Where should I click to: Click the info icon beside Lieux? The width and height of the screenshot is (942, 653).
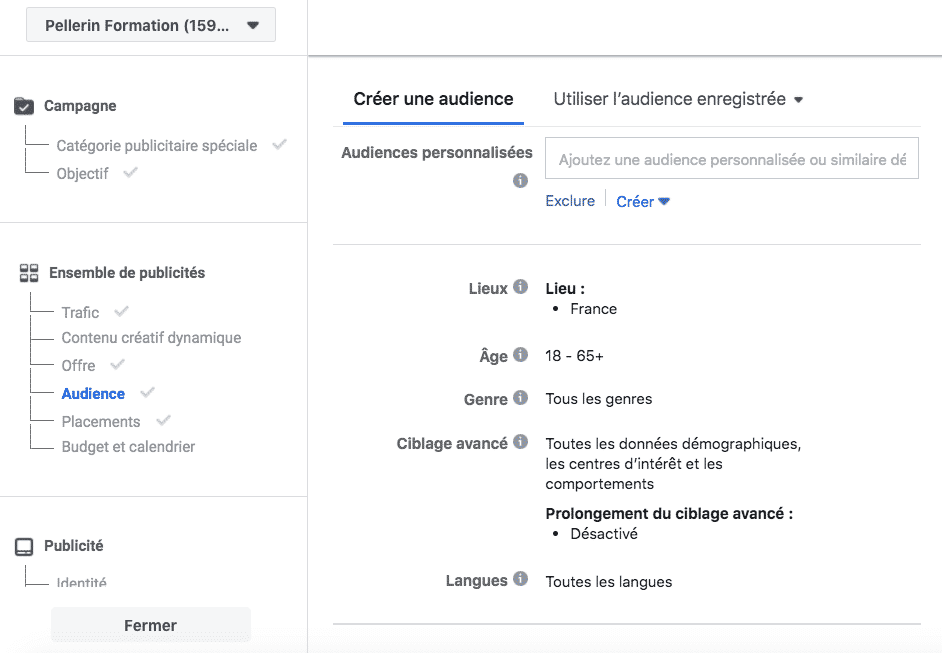pos(520,287)
